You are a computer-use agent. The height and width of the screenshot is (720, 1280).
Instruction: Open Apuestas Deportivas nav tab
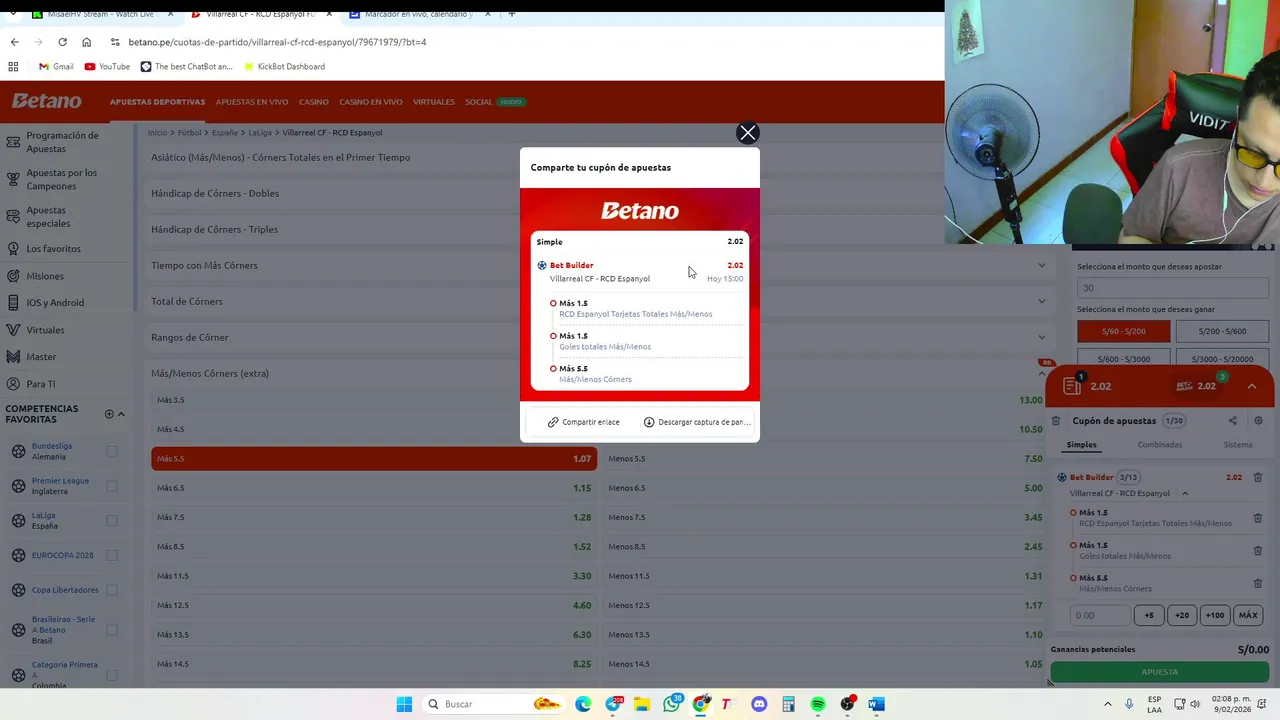click(x=157, y=102)
